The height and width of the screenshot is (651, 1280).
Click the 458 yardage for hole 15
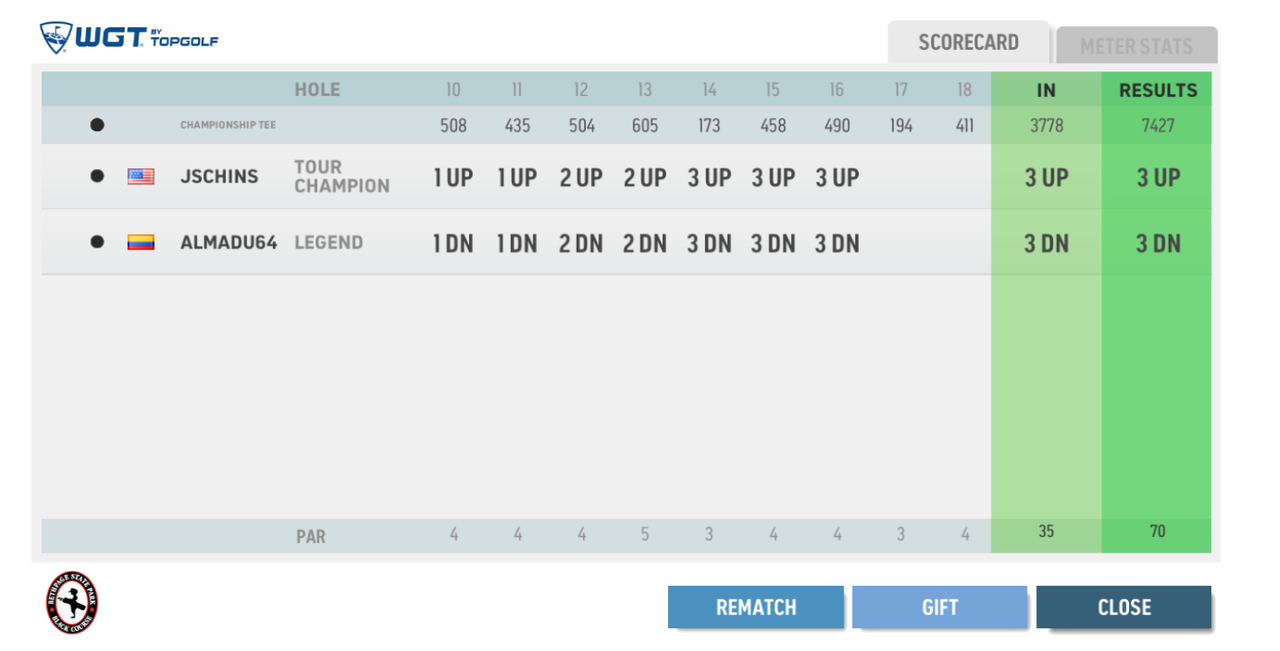pos(773,126)
